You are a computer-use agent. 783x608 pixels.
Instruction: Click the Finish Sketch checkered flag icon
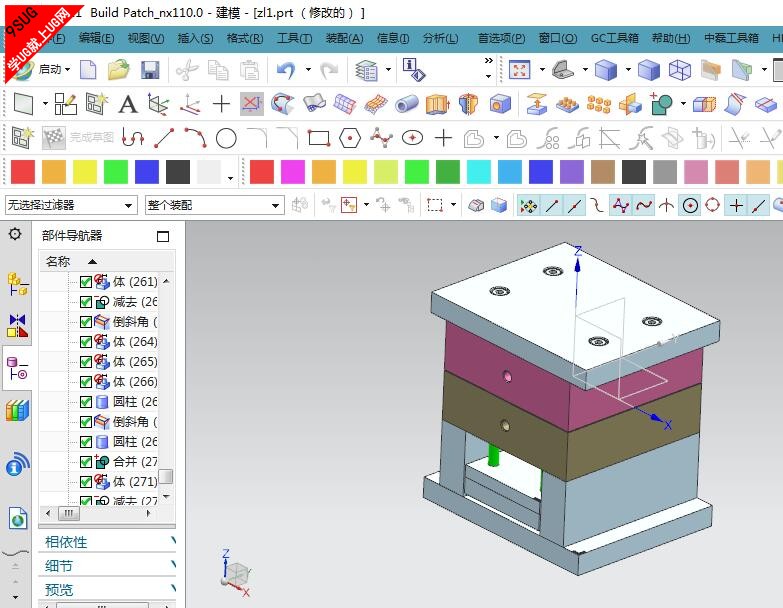[x=53, y=138]
